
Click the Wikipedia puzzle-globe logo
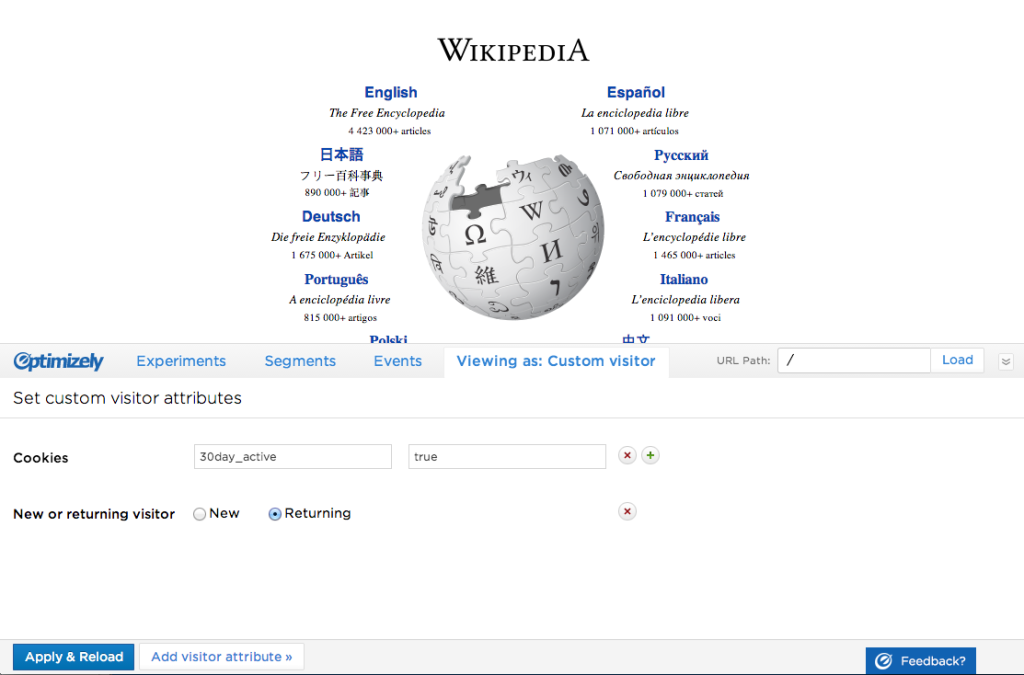[x=512, y=232]
